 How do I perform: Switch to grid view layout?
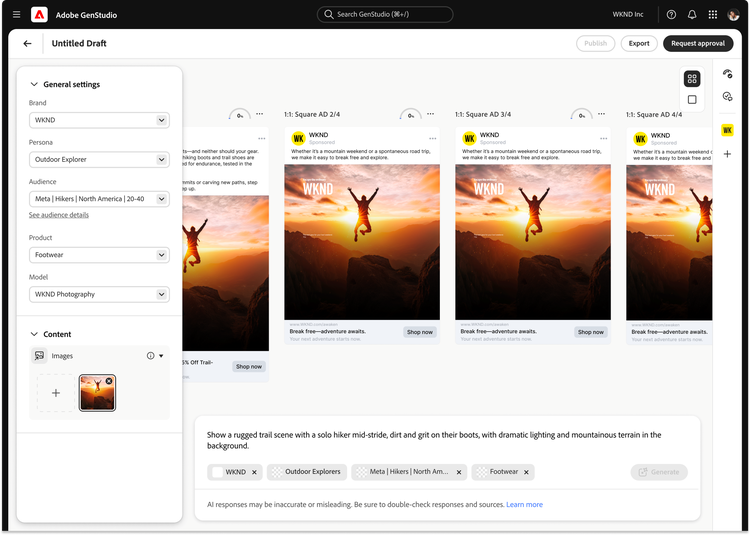tap(692, 79)
